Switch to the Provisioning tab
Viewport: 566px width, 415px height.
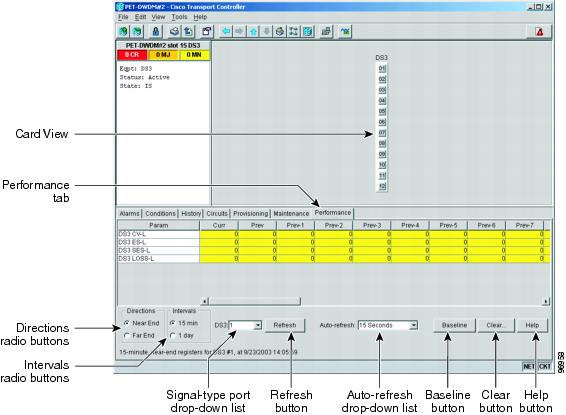click(251, 214)
